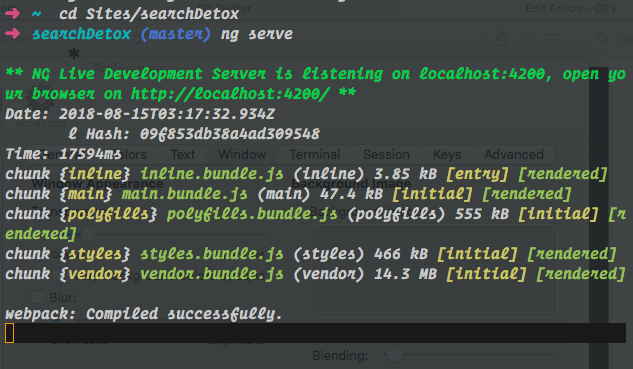Open the Text tab in Preferences
633x369 pixels.
(182, 155)
